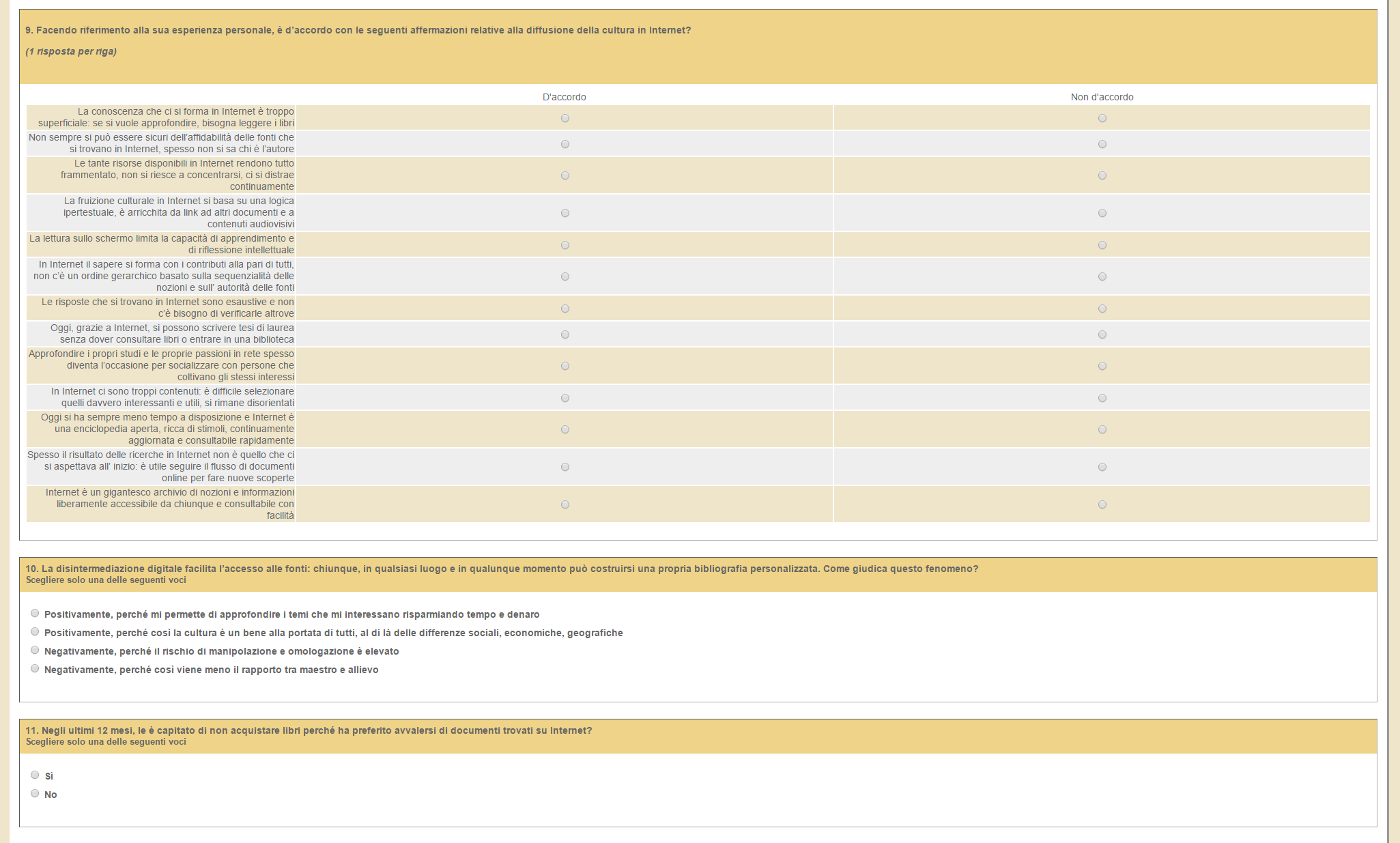1400x843 pixels.
Task: Choose D'accordo for 'tutto frammentato' statement
Action: coord(565,175)
